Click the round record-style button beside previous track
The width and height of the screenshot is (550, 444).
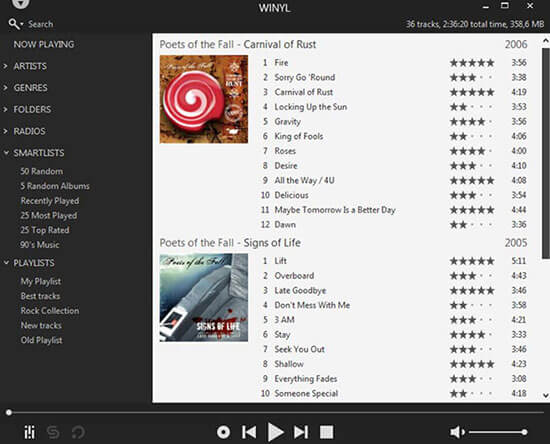(223, 432)
